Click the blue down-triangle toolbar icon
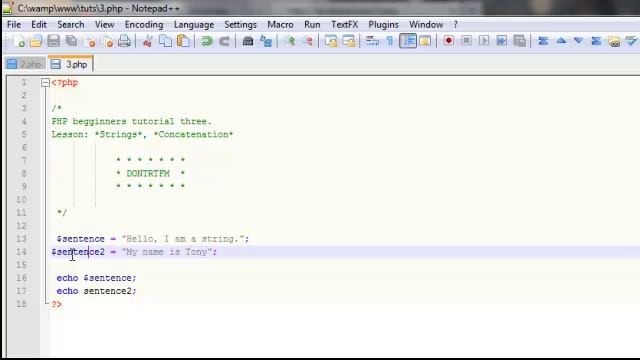Image resolution: width=640 pixels, height=360 pixels. 578,41
